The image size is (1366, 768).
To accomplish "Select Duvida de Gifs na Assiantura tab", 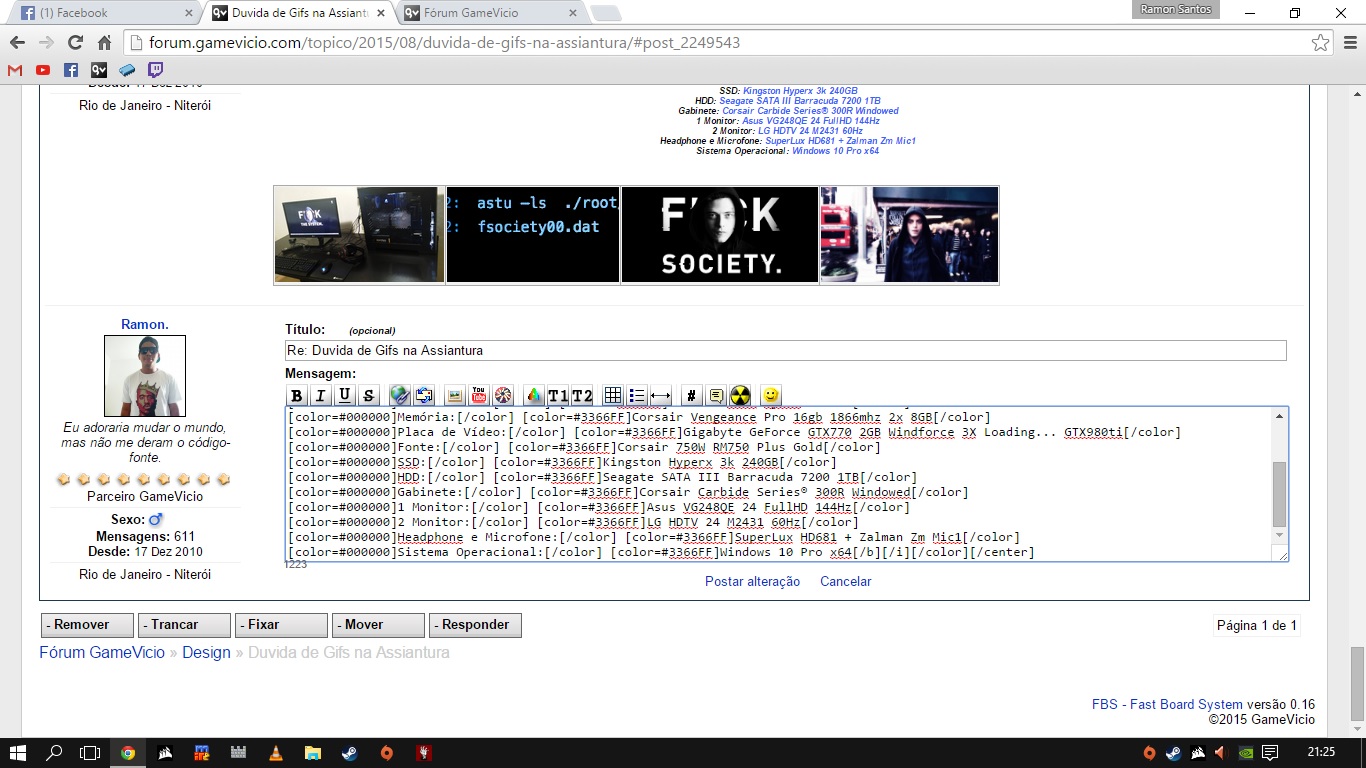I will click(299, 13).
